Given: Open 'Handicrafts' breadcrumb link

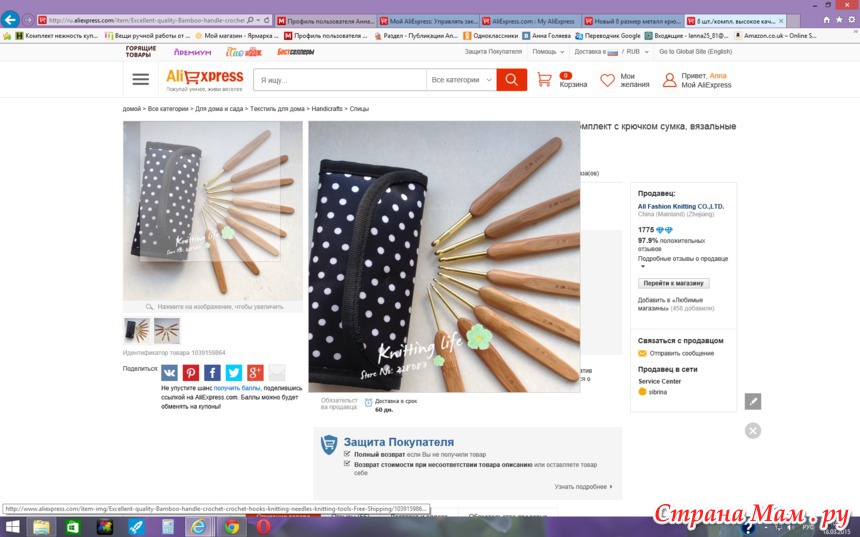Looking at the screenshot, I should pyautogui.click(x=327, y=109).
